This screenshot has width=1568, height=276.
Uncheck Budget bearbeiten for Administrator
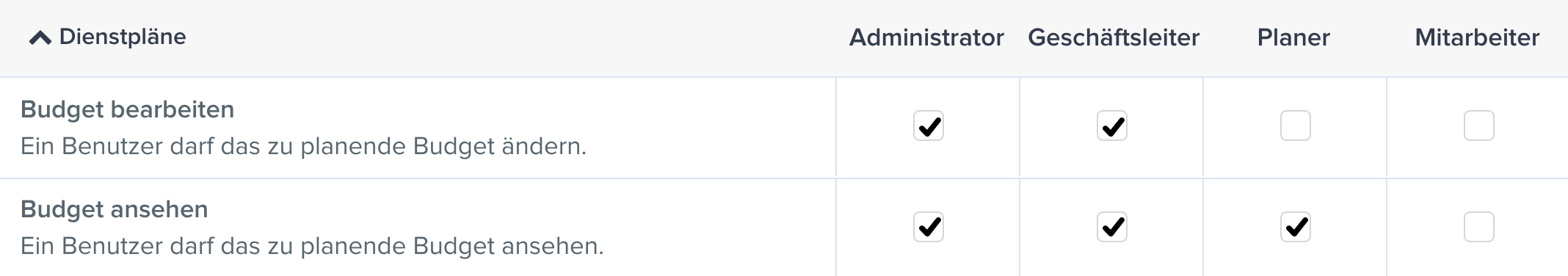pos(929,126)
